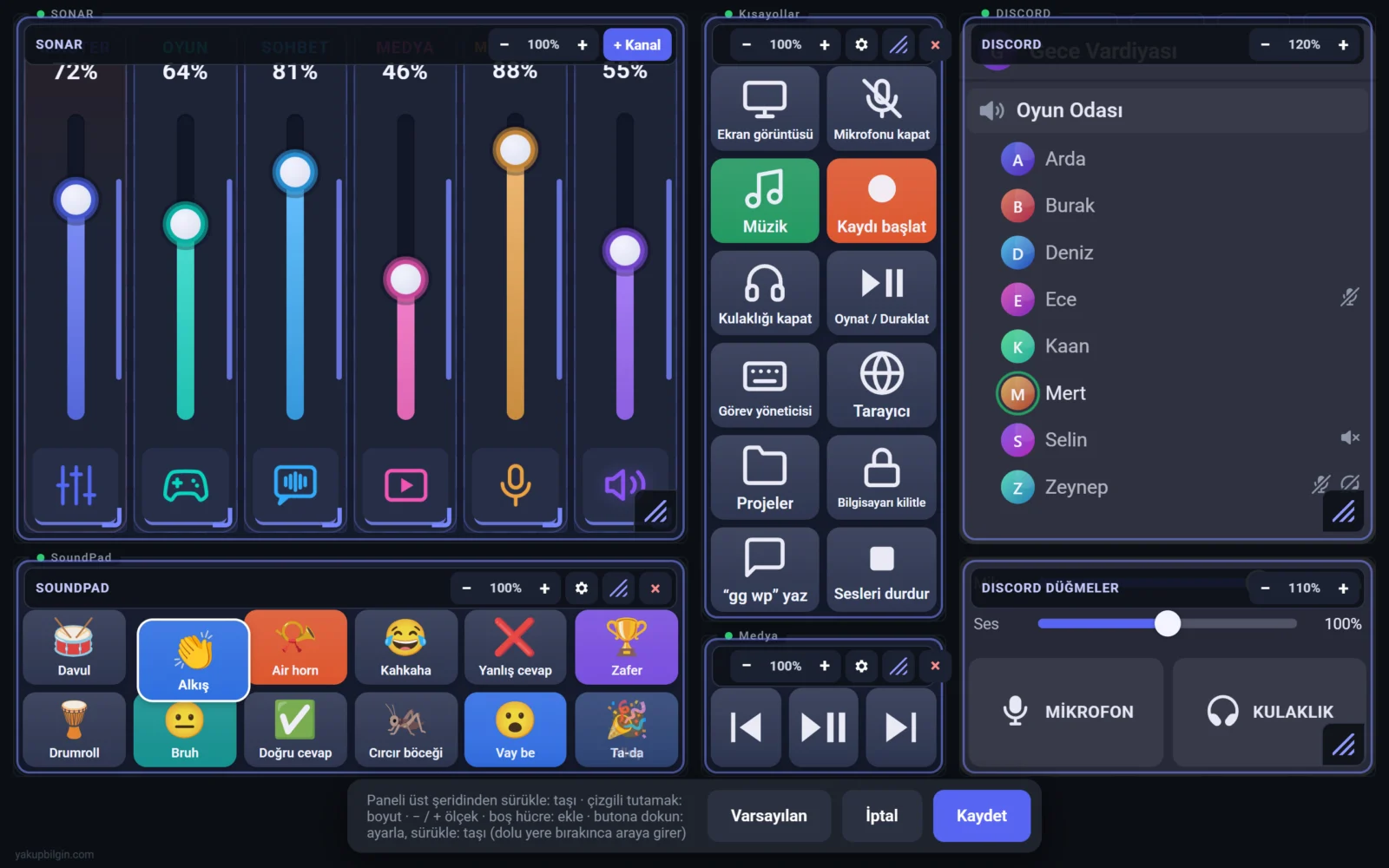Open the Ekran görüntüsü shortcut
This screenshot has width=1389, height=868.
[x=765, y=109]
